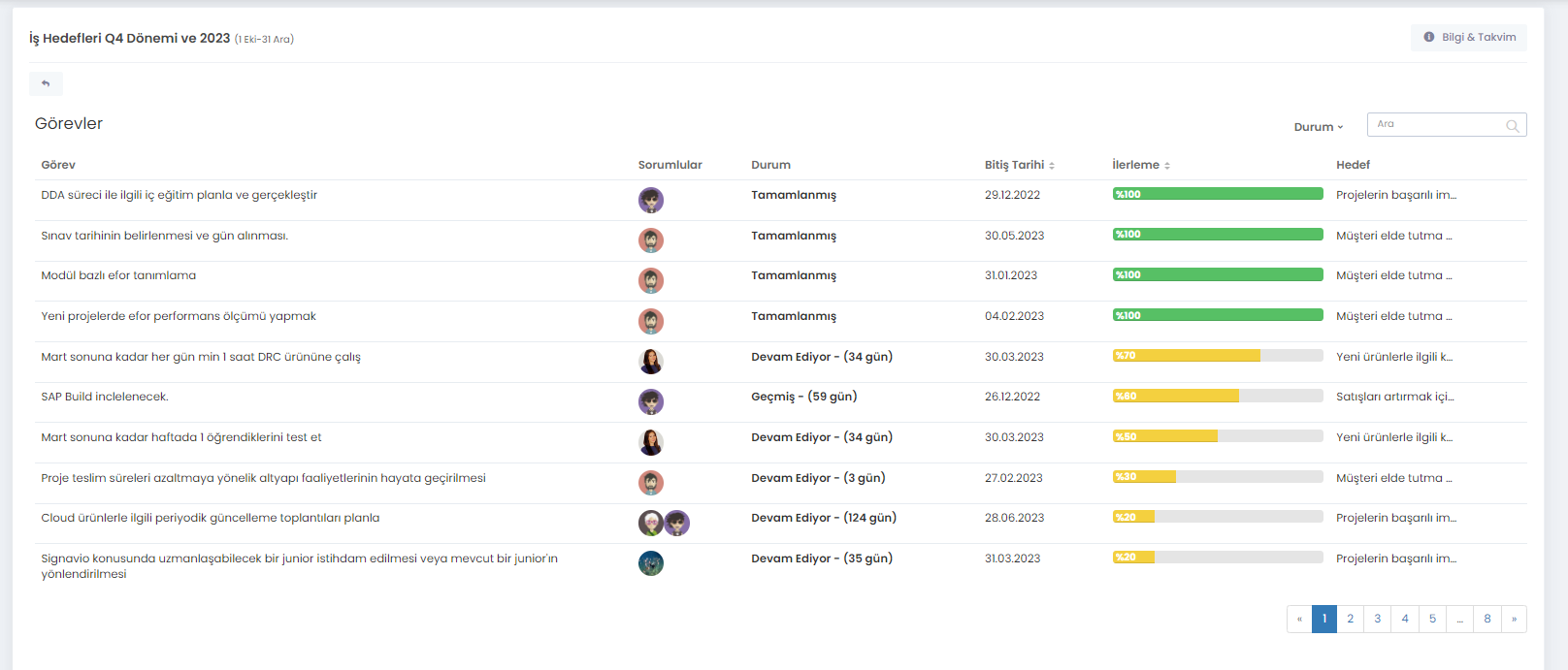This screenshot has width=1568, height=670.
Task: Click %100 progress bar of DDA süreci
Action: [1218, 194]
